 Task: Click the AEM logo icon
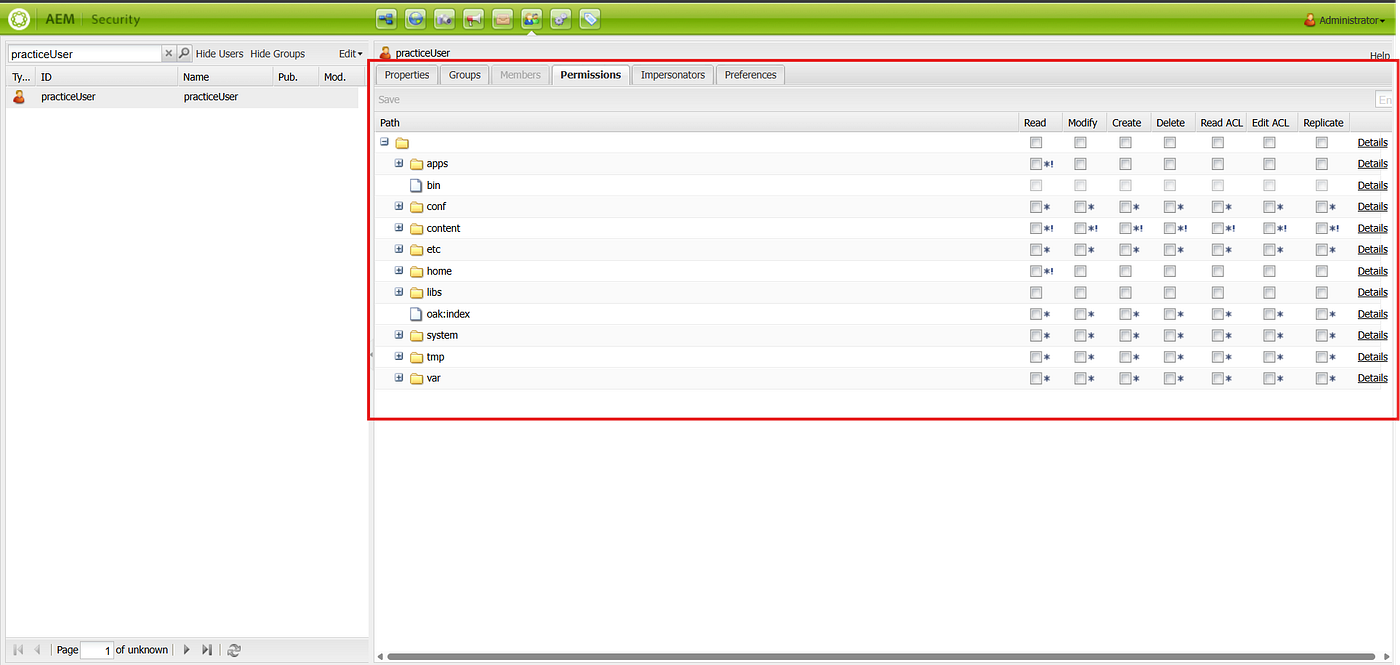tap(19, 19)
